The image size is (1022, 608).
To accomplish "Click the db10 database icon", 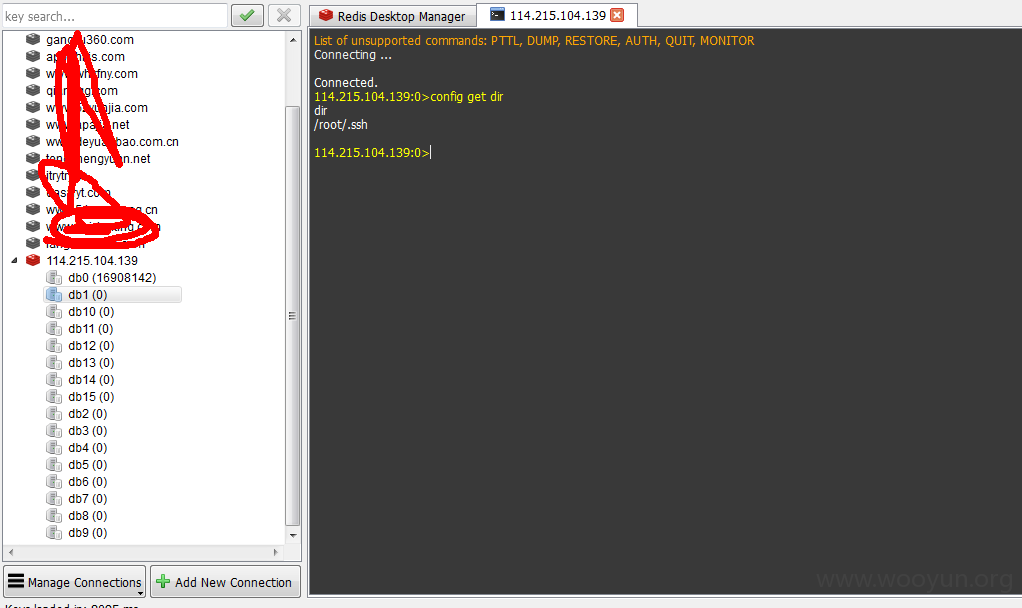I will pos(54,311).
